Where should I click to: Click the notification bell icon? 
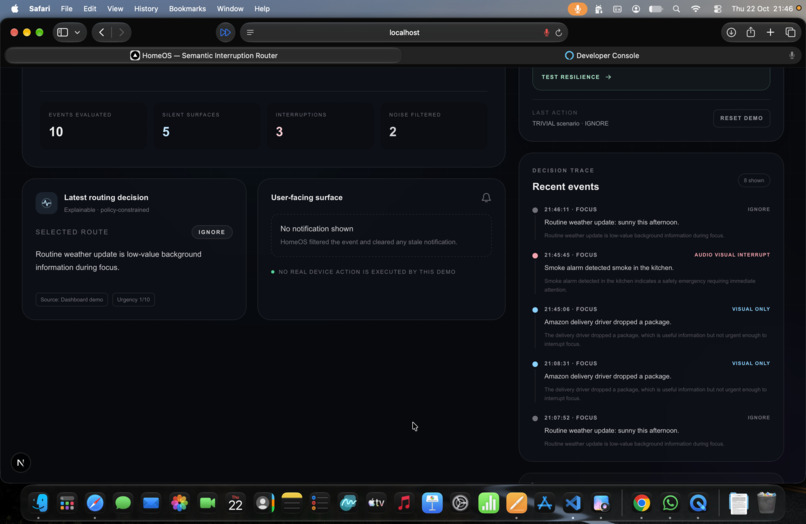click(x=486, y=197)
